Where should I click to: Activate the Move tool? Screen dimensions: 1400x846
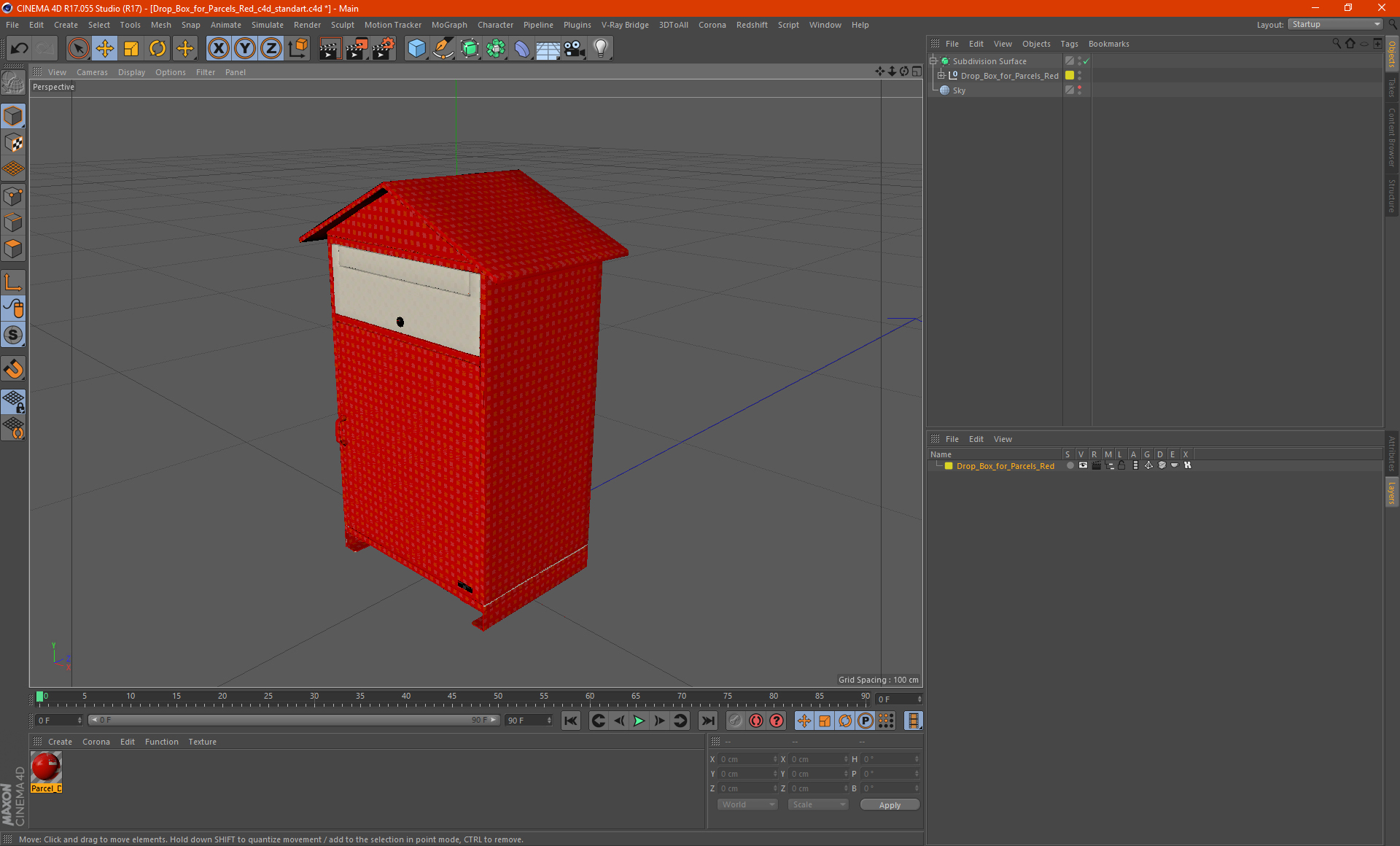(x=105, y=49)
